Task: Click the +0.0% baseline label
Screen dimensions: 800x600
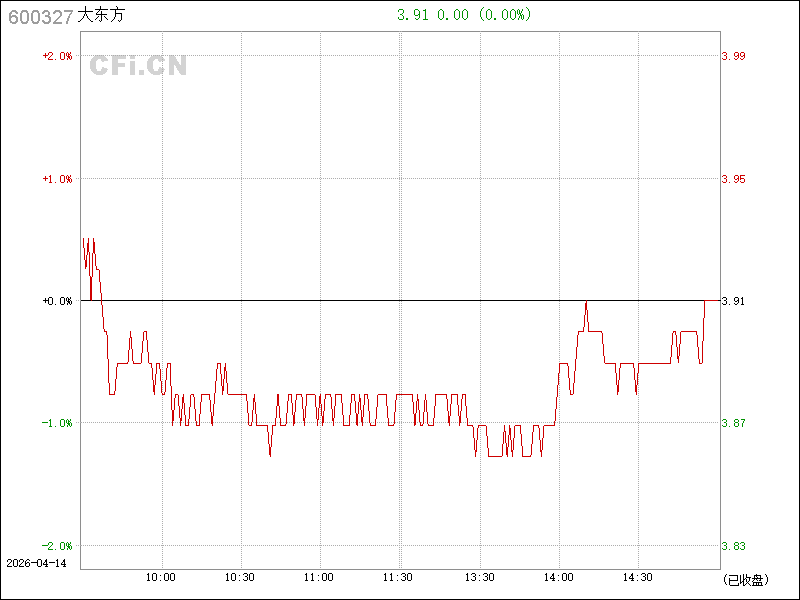Action: click(x=57, y=301)
